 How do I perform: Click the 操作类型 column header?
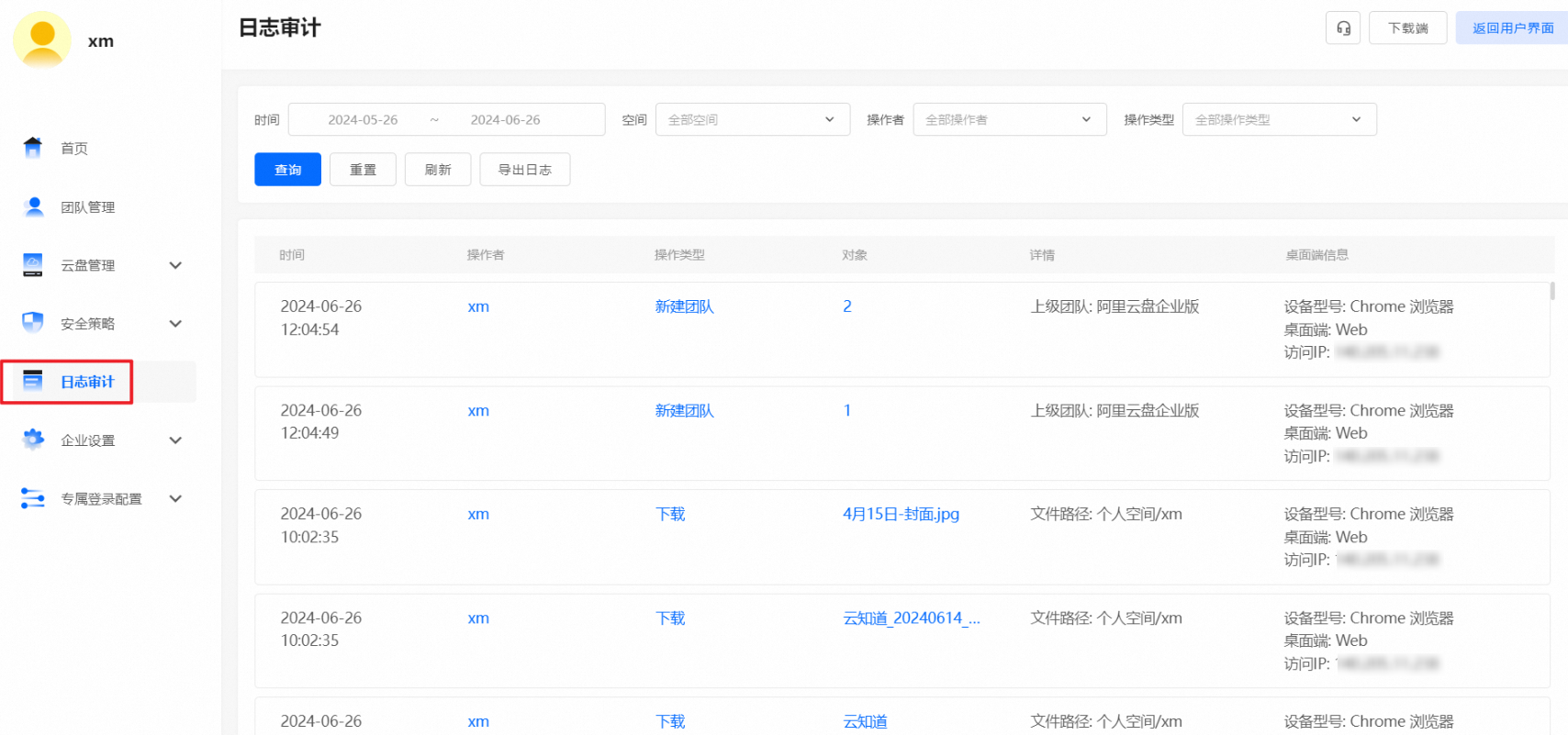tap(679, 255)
